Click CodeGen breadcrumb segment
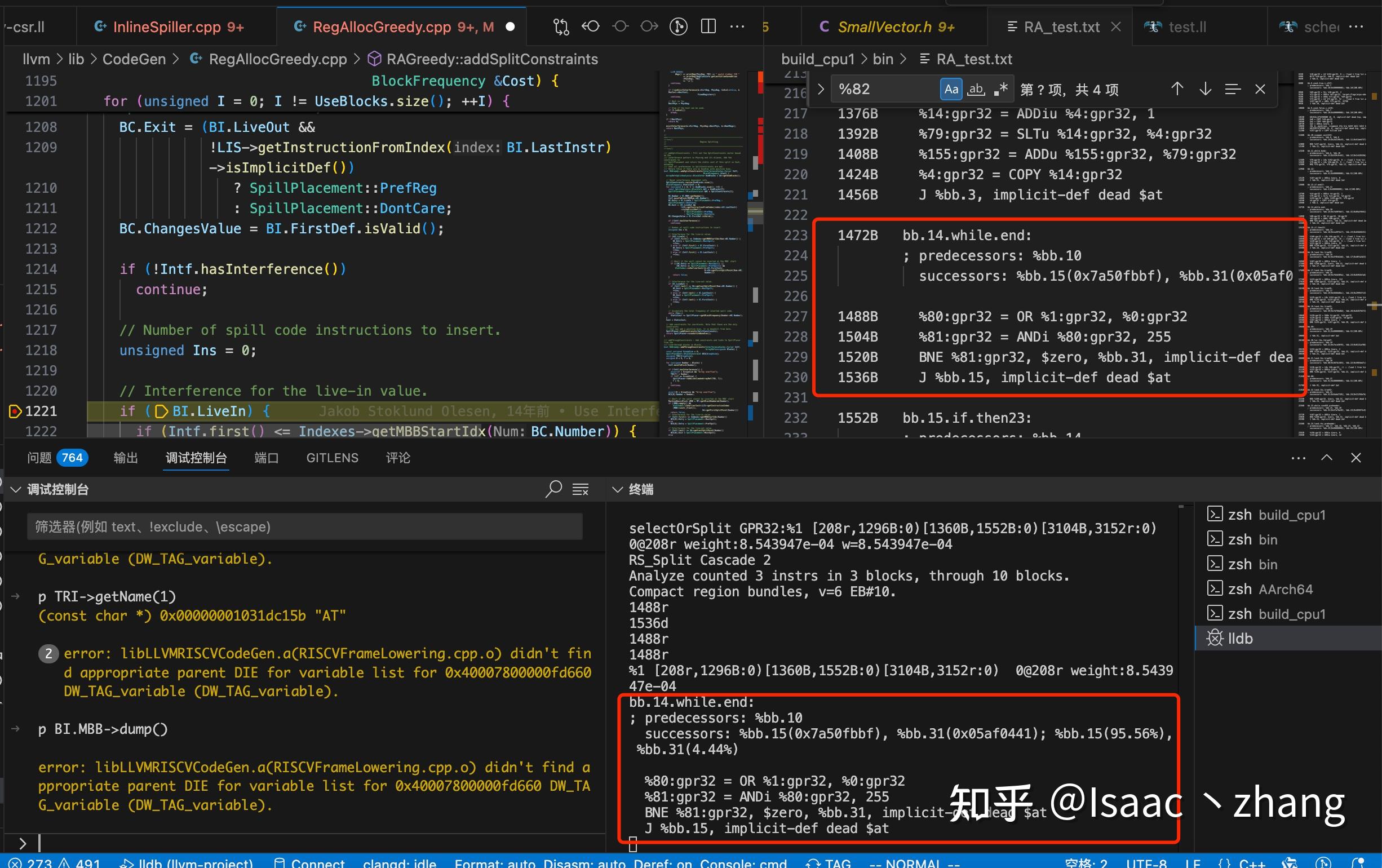This screenshot has height=868, width=1382. point(134,59)
